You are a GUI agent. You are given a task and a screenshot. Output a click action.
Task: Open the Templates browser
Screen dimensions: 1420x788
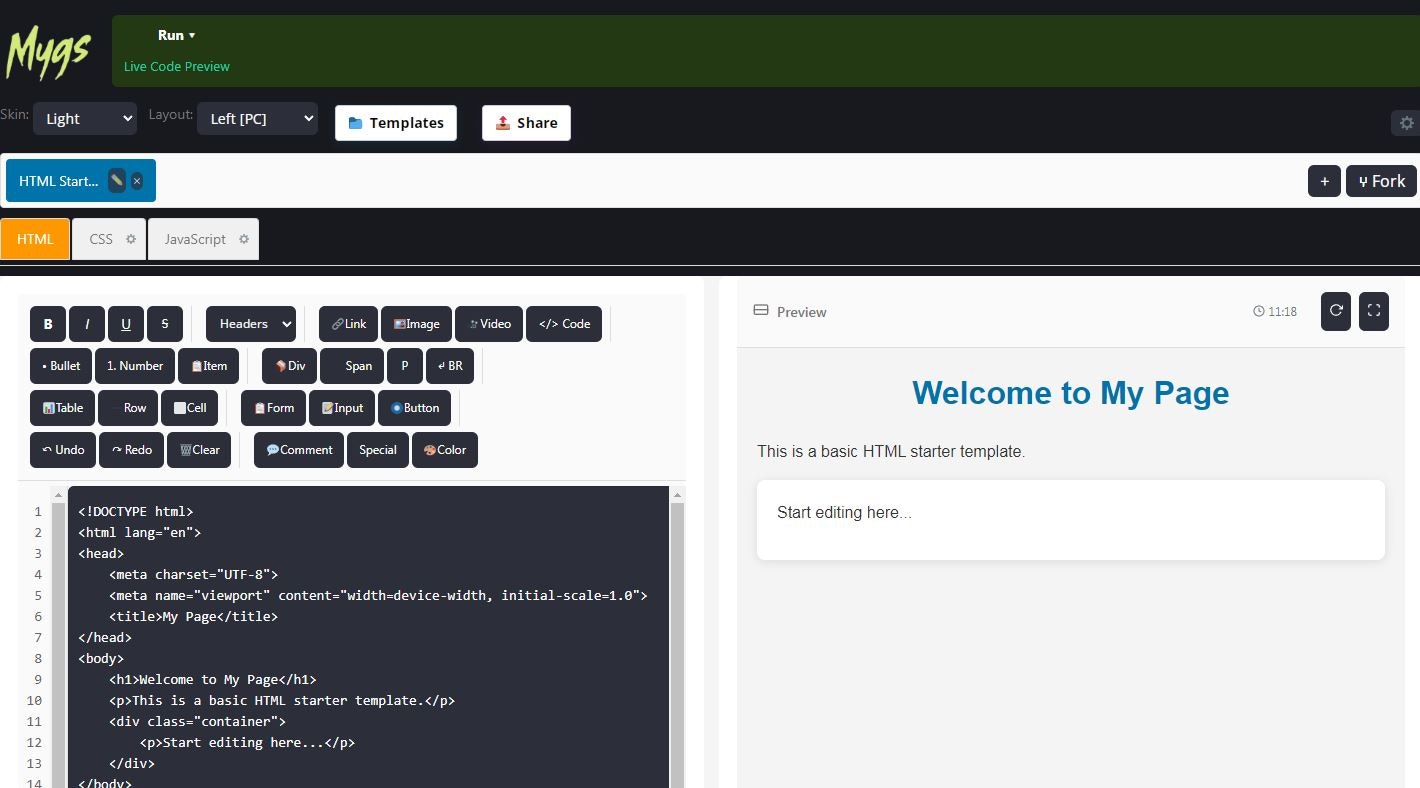click(396, 123)
